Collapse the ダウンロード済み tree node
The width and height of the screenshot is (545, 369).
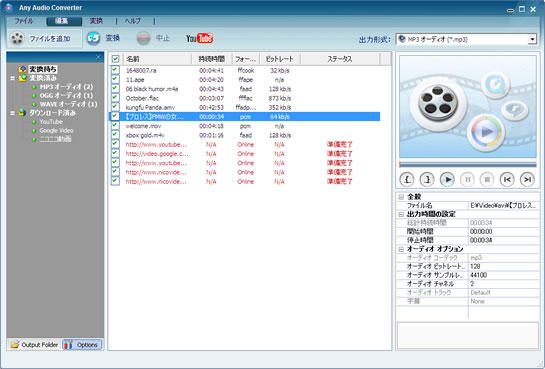click(x=13, y=113)
